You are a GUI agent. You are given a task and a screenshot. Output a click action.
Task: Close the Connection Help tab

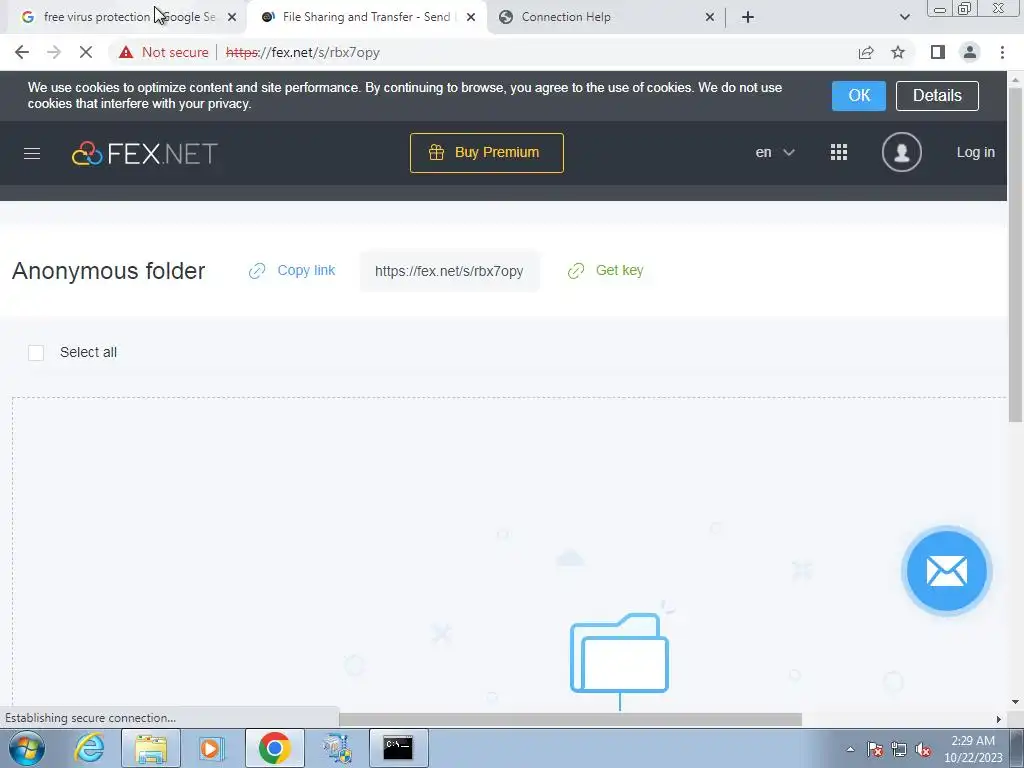tap(710, 17)
